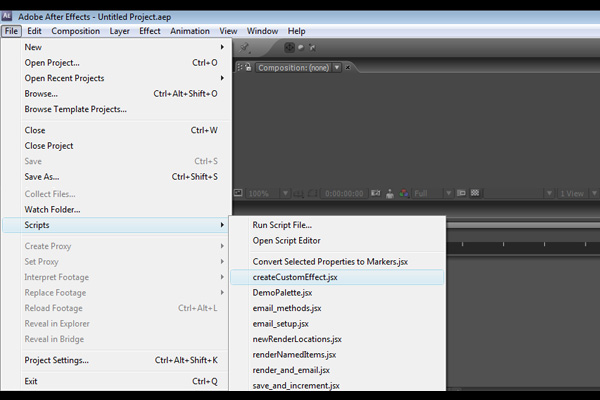600x400 pixels.
Task: Expand the New submenu
Action: tap(116, 47)
